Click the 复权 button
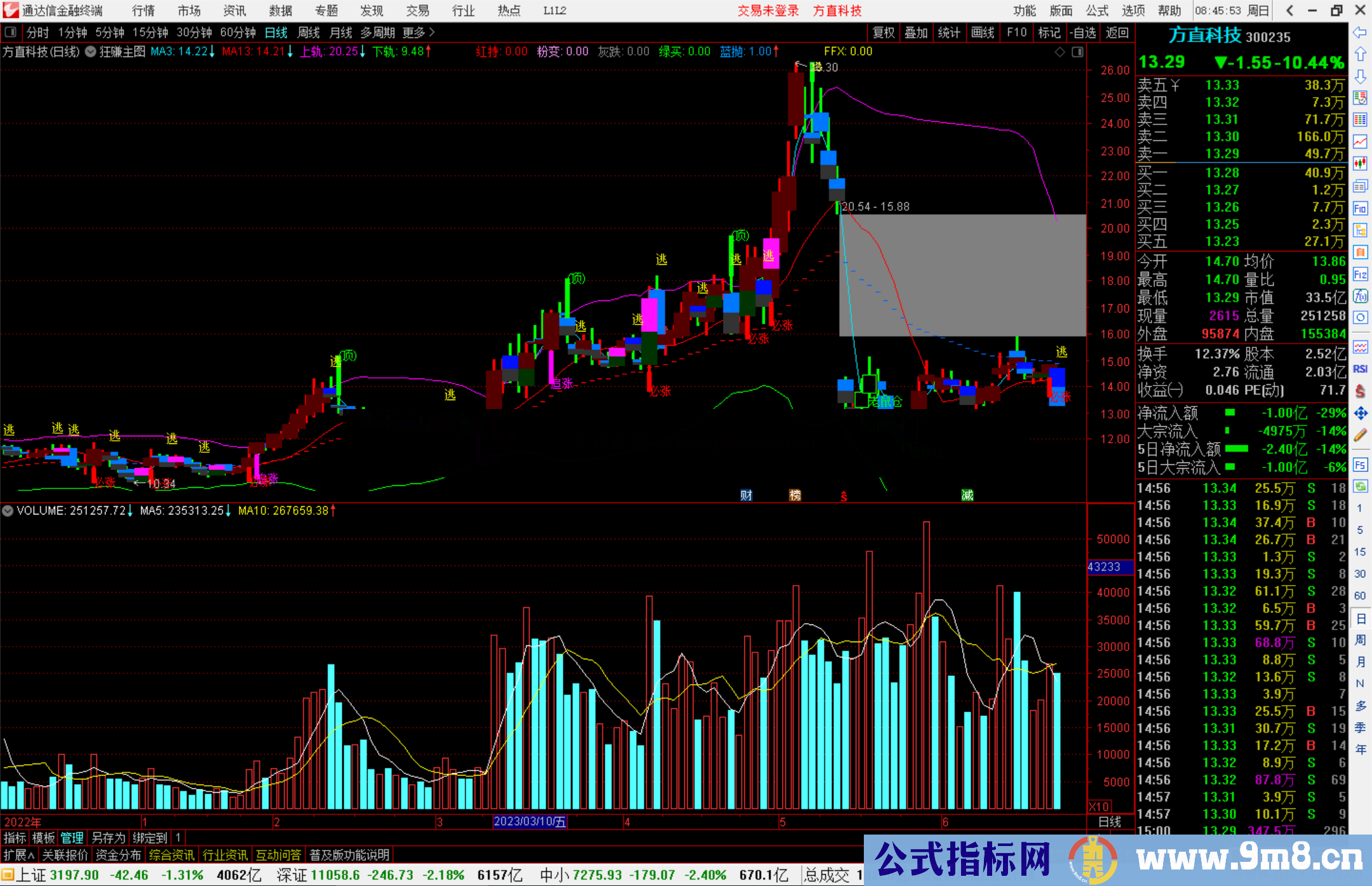This screenshot has height=886, width=1372. 884,32
